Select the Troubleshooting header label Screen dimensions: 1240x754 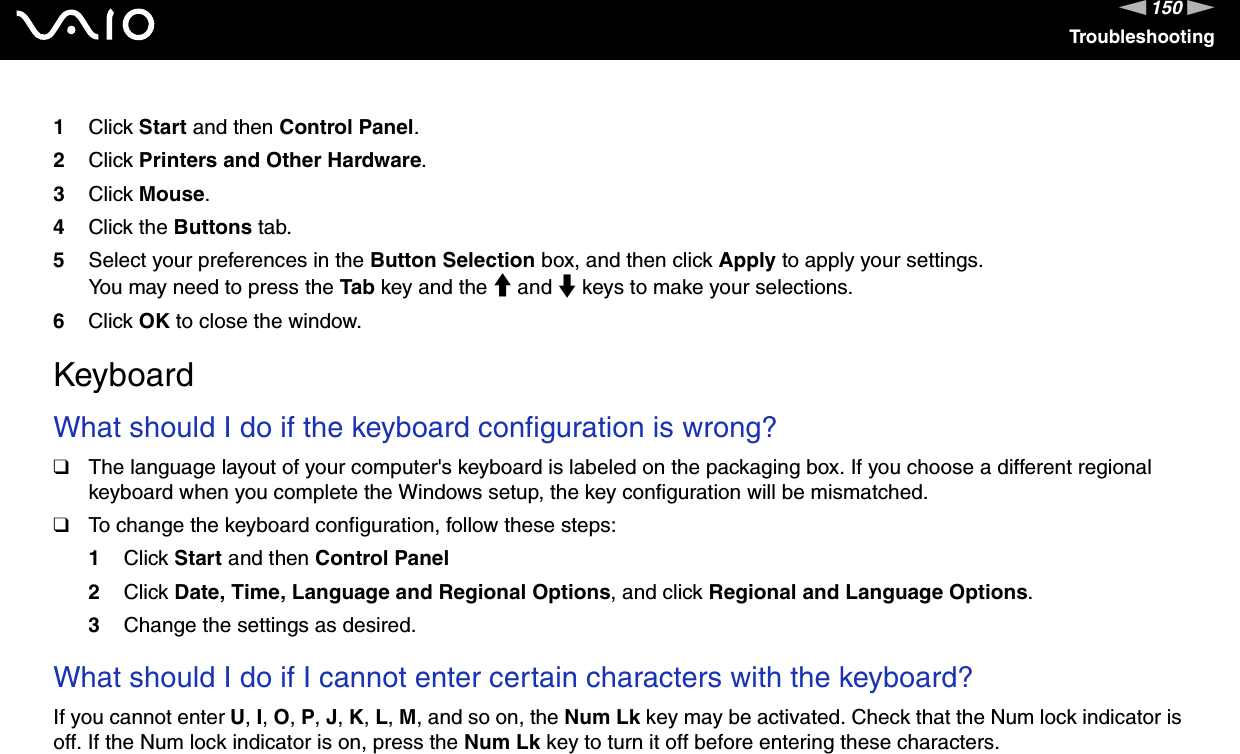pos(1141,37)
